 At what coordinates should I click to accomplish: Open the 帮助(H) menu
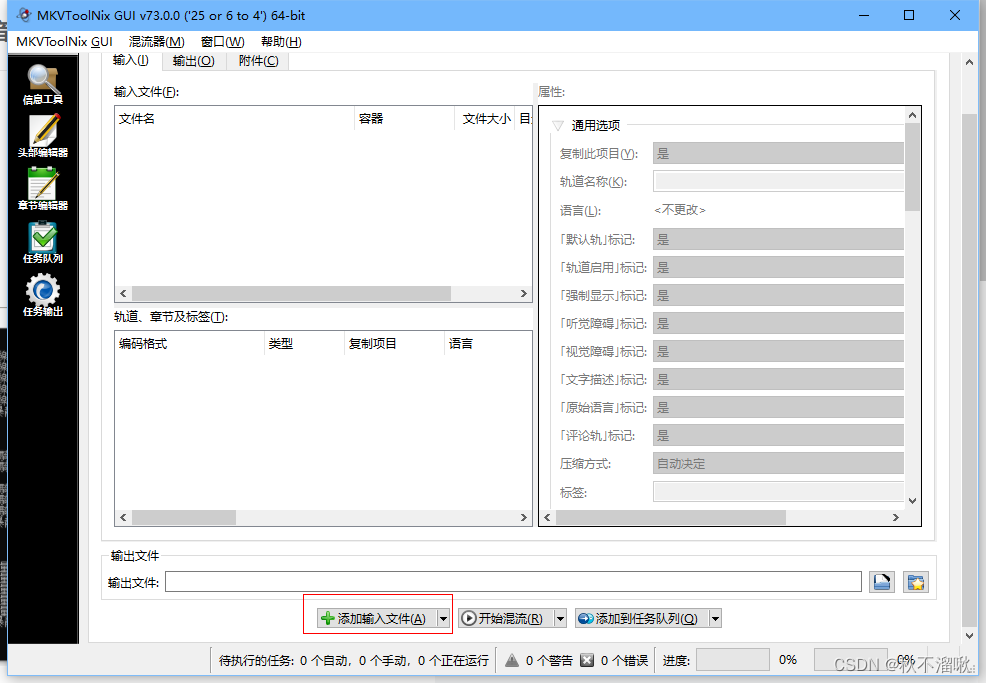[x=281, y=42]
